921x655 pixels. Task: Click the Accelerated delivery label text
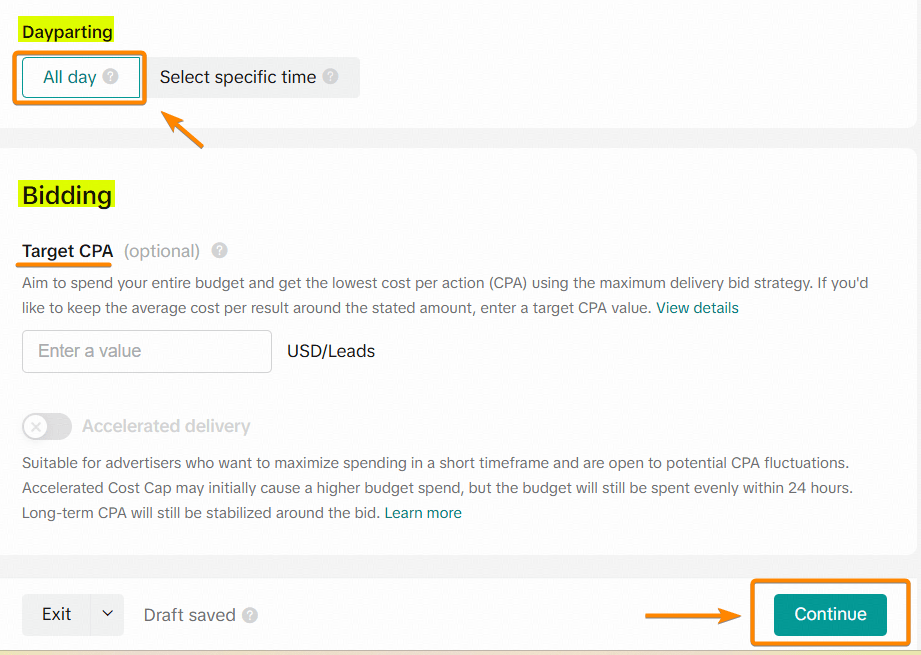(166, 427)
